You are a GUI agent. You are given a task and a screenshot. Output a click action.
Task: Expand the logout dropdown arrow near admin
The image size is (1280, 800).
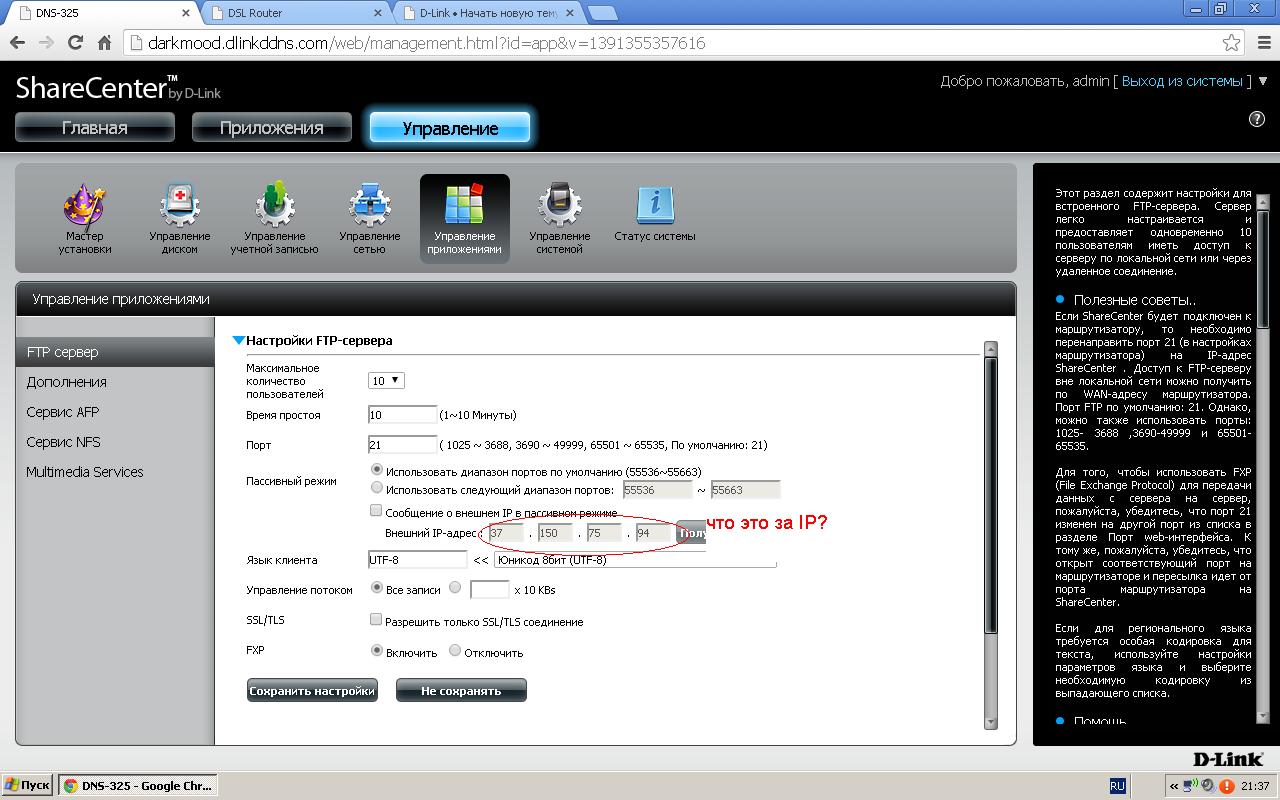[x=1261, y=82]
